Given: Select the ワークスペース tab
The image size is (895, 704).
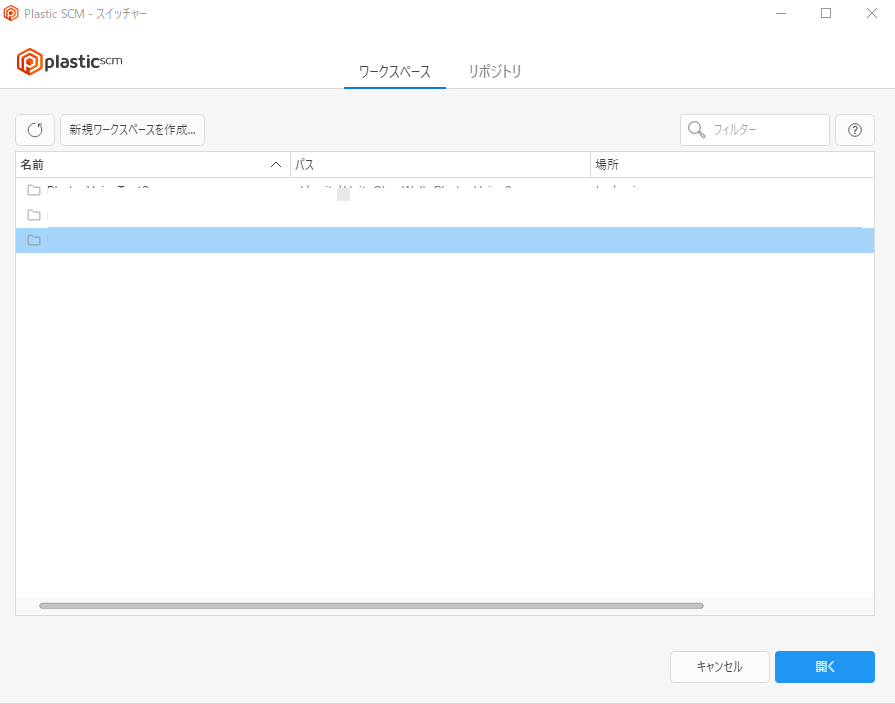Looking at the screenshot, I should coord(394,71).
